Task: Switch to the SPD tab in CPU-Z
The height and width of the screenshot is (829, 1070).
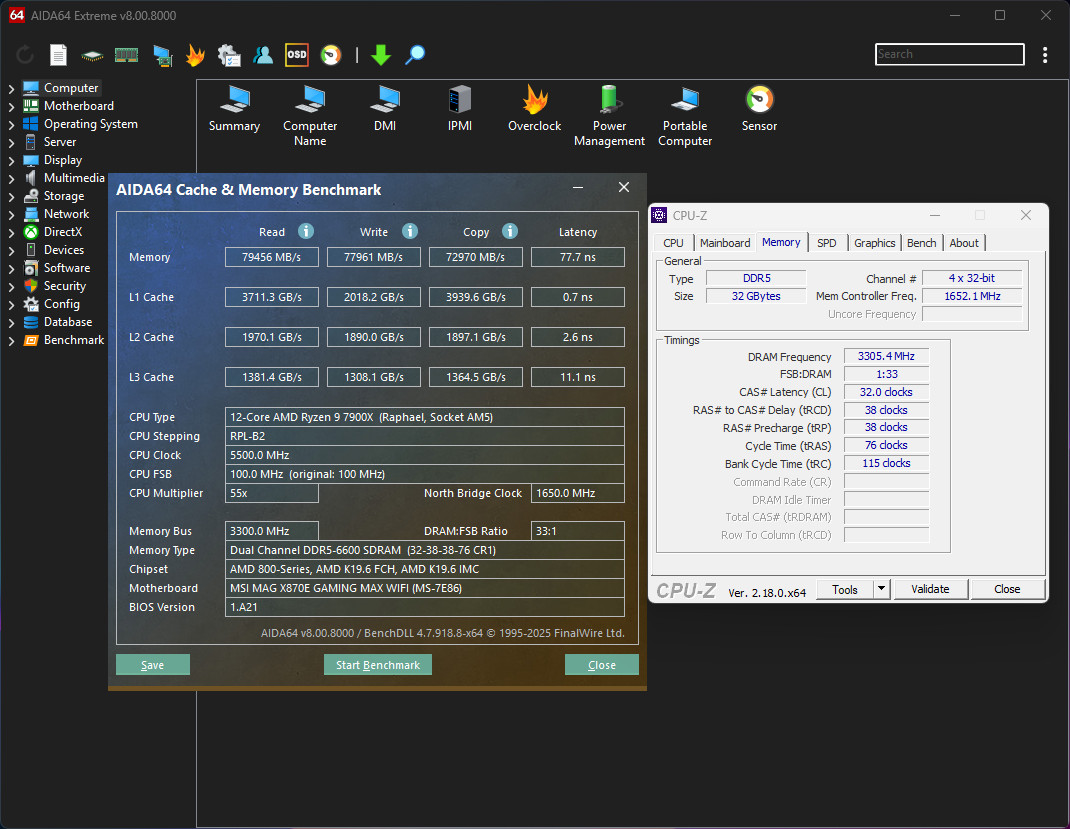Action: click(x=826, y=243)
